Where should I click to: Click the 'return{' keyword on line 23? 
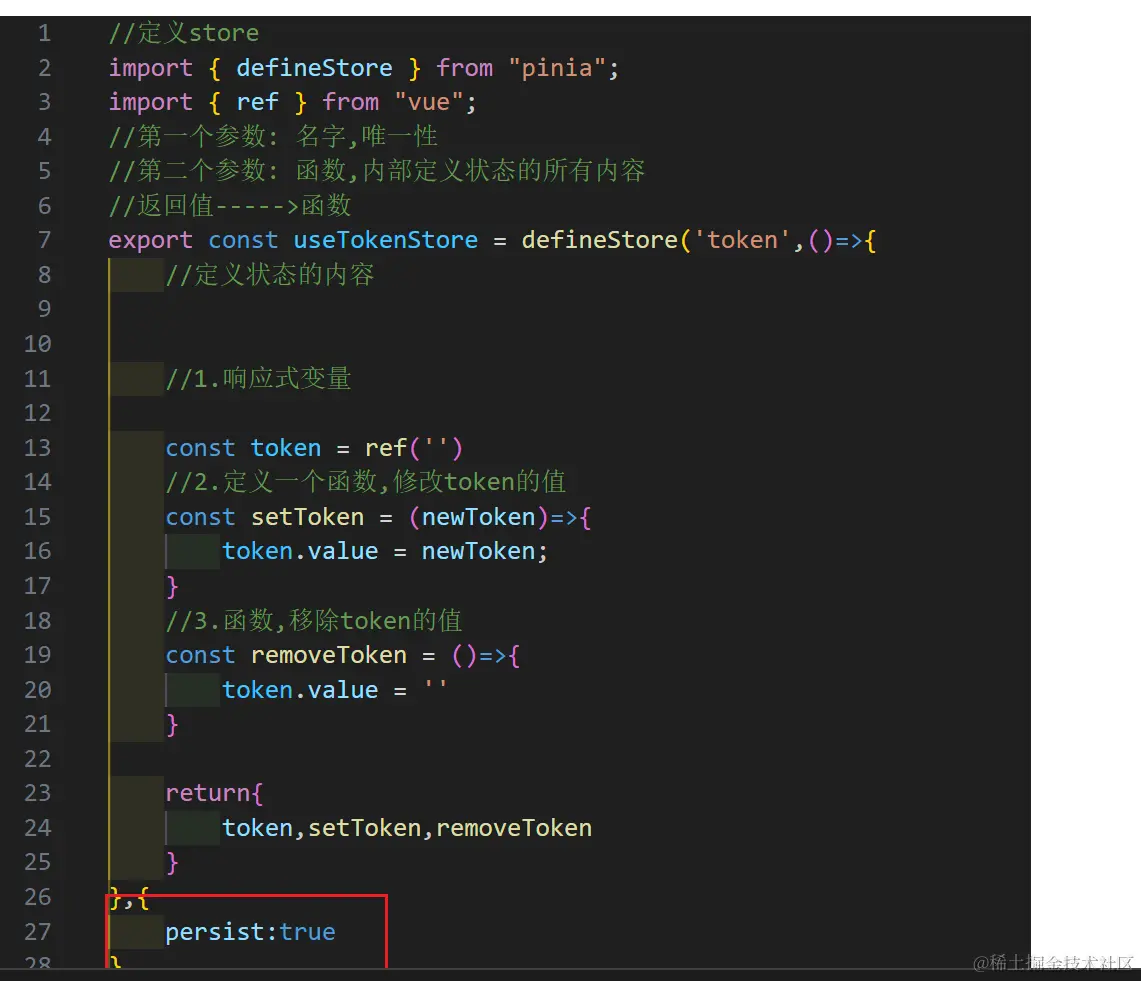click(x=214, y=793)
